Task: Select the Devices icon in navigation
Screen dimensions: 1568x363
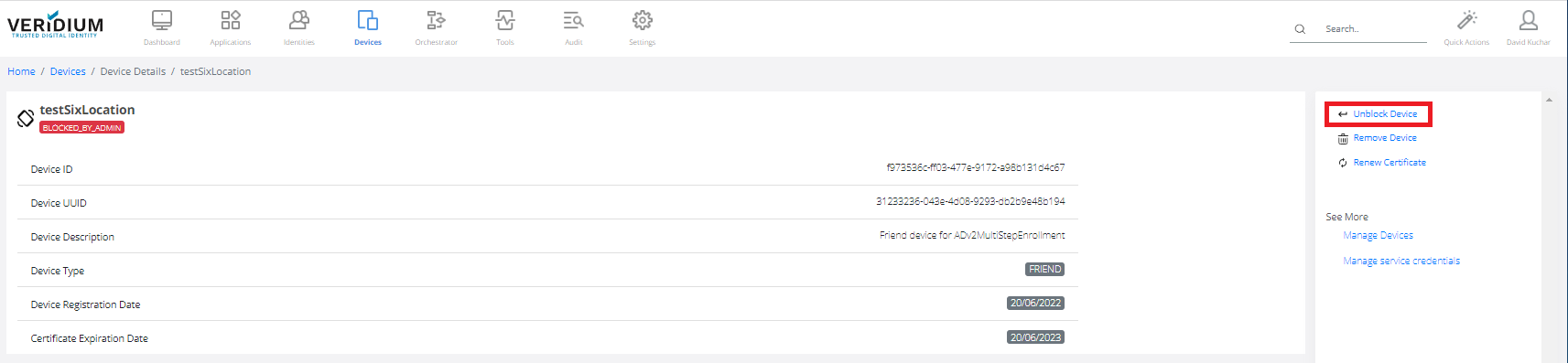Action: (x=368, y=20)
